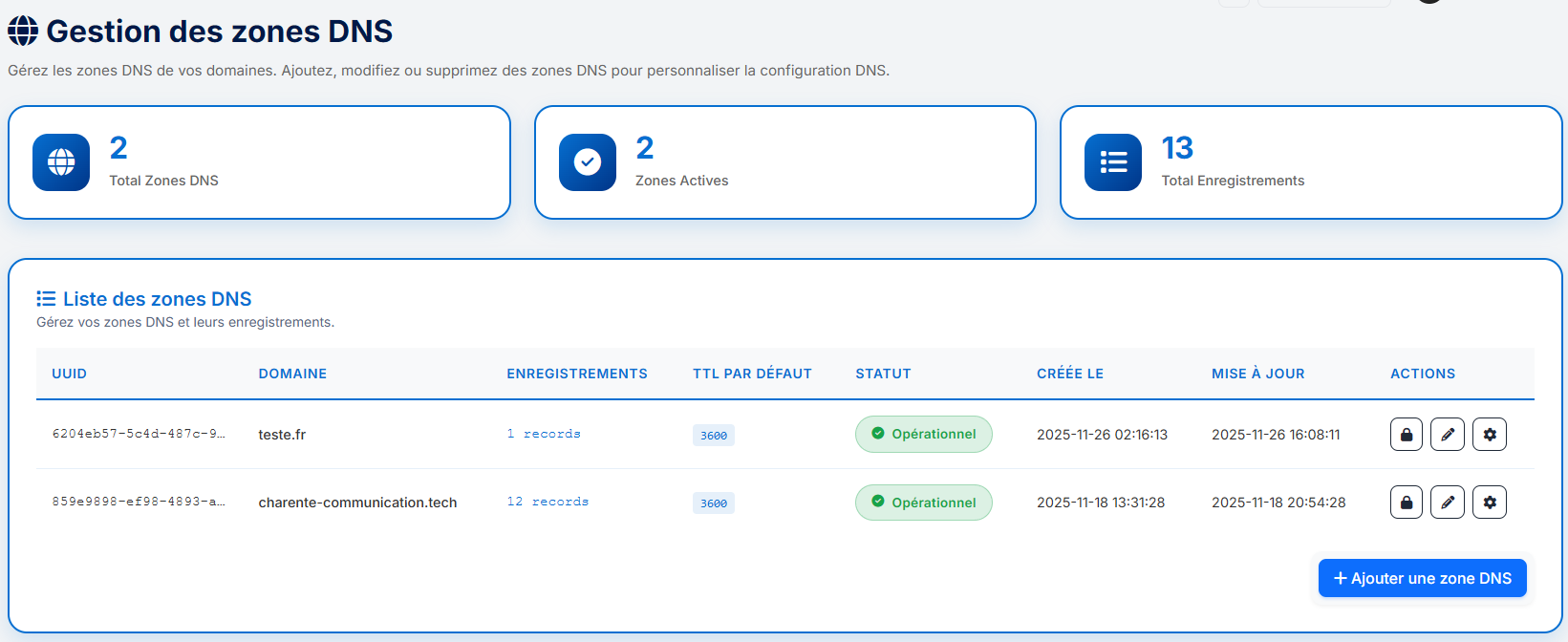
Task: Click the globe icon in Total Zones DNS card
Action: coord(61,162)
